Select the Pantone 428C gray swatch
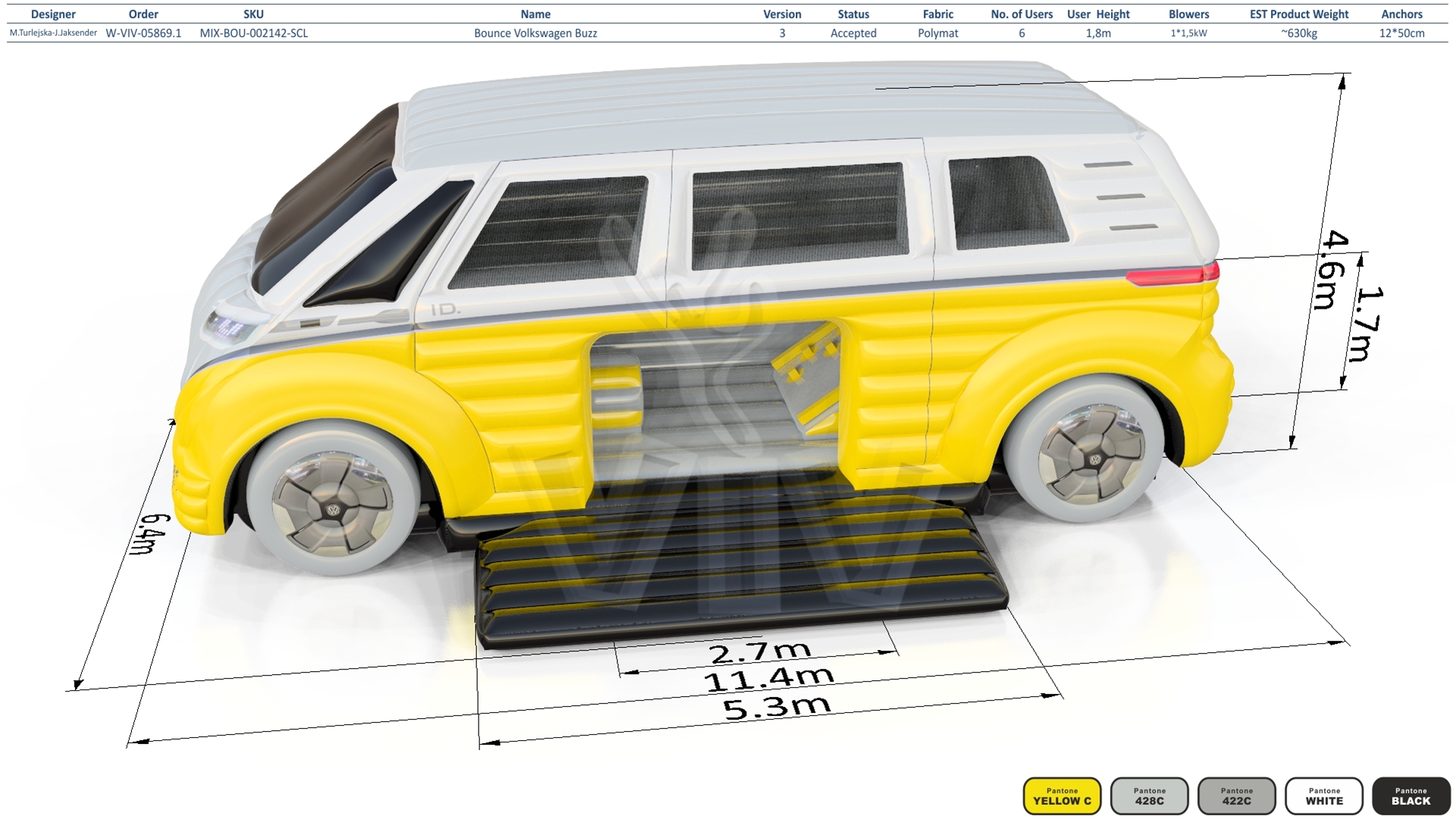 (1149, 796)
